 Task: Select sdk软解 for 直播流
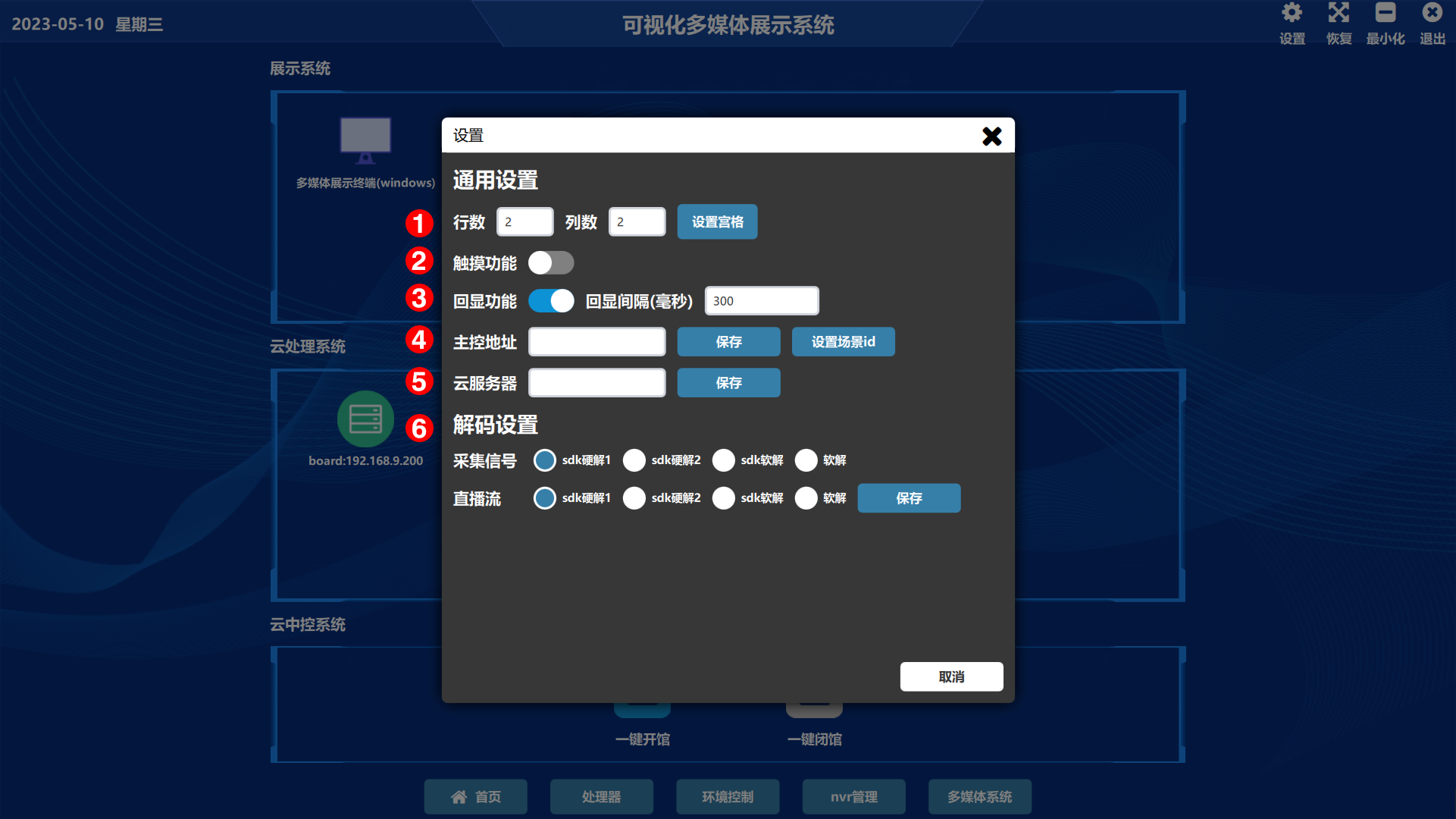point(724,498)
